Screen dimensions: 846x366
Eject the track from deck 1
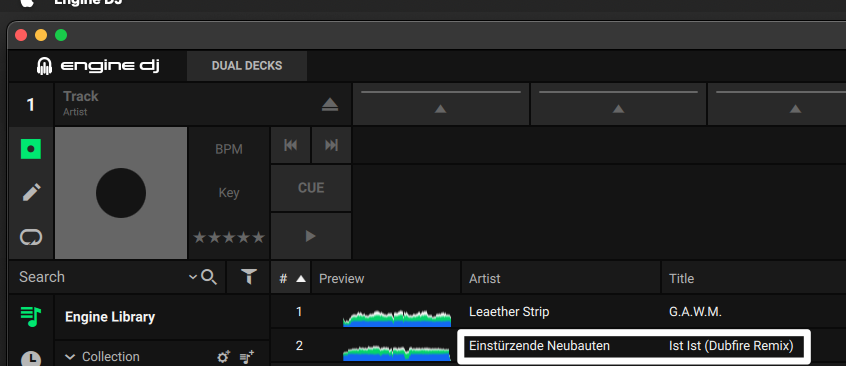pos(330,105)
